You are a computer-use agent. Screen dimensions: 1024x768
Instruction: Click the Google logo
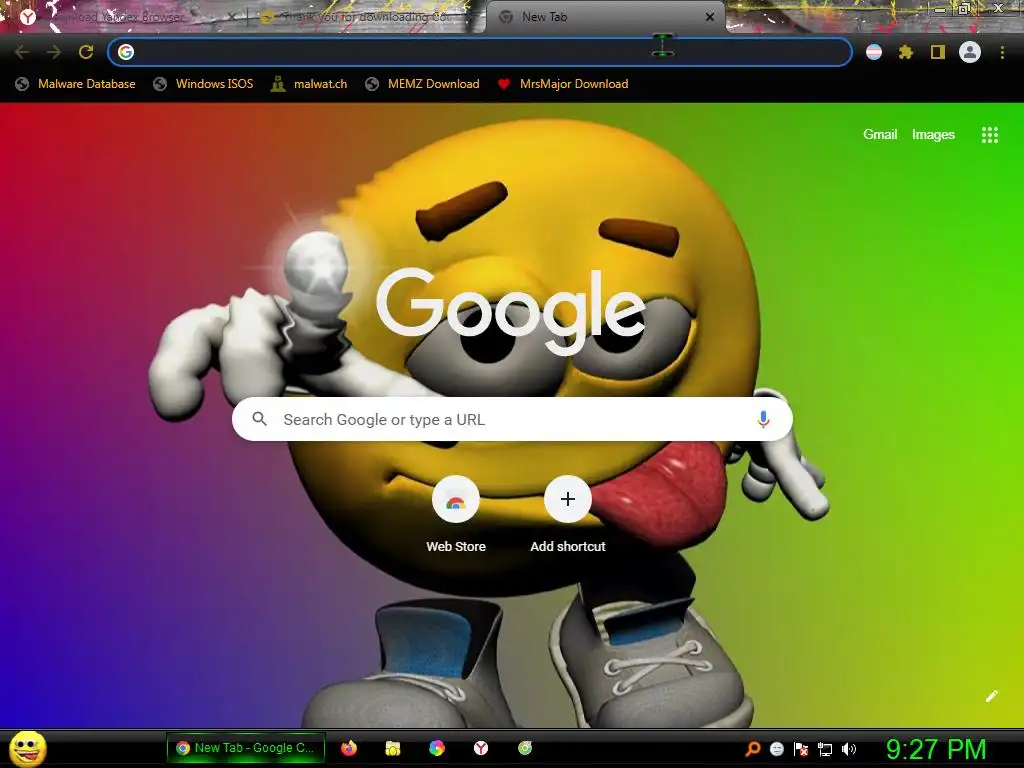tap(510, 312)
